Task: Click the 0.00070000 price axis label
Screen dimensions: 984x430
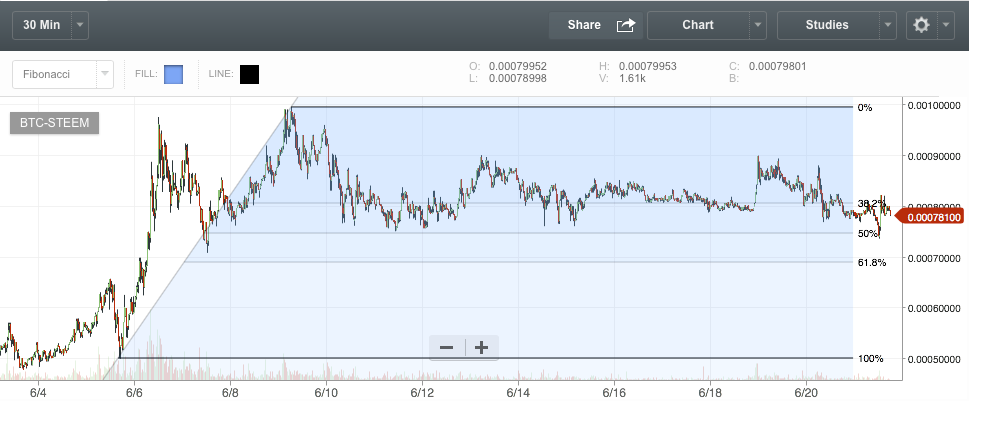Action: pyautogui.click(x=934, y=258)
